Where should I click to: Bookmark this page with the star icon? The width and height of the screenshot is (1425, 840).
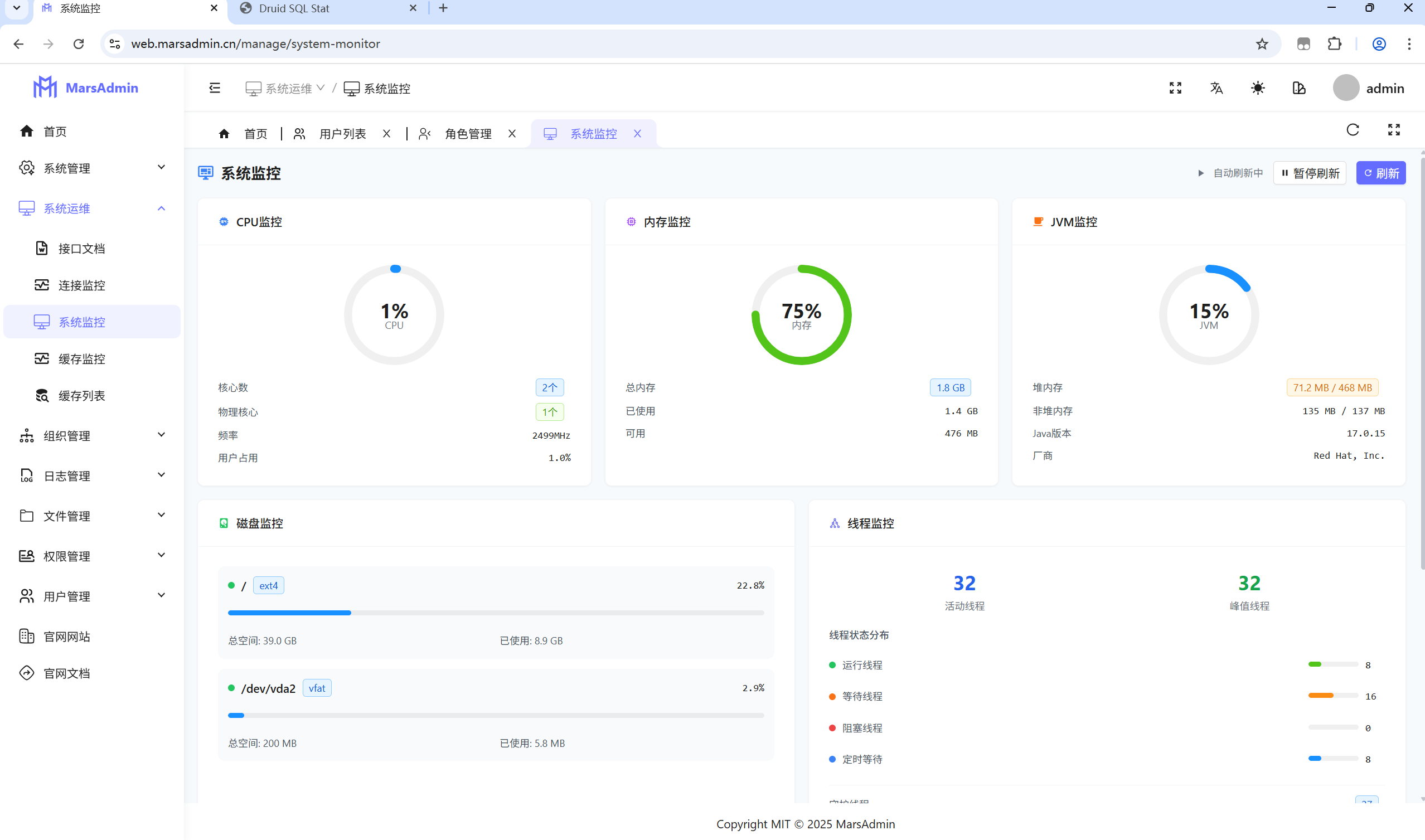(x=1262, y=44)
